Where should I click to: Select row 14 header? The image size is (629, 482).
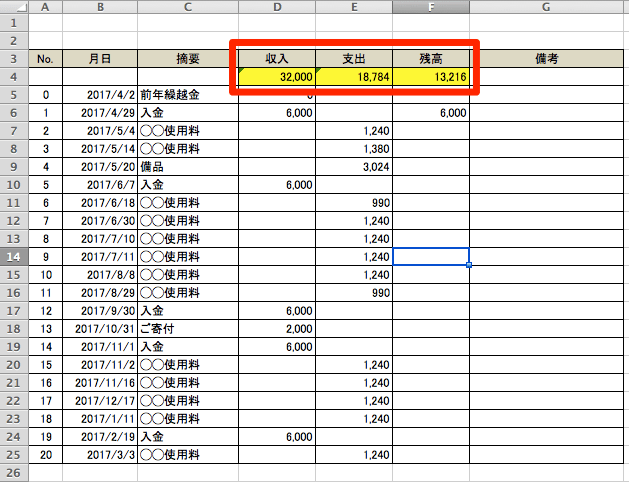click(14, 257)
